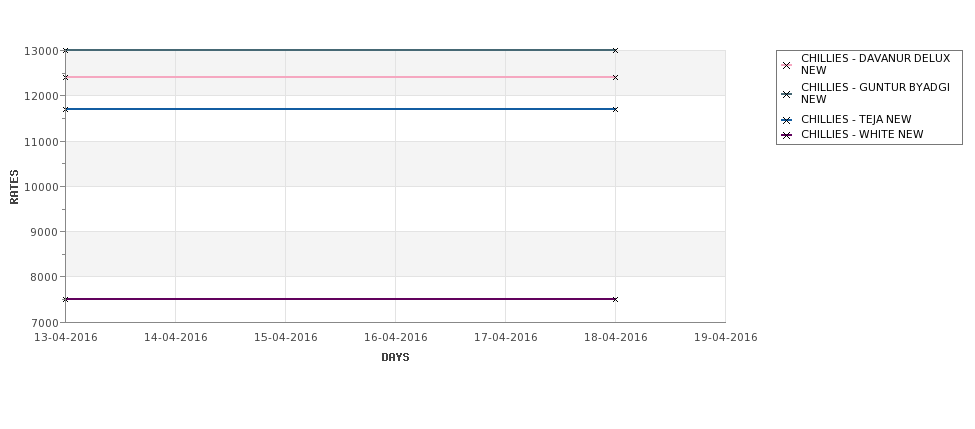Click the Davanur Delux legend marker icon

786,65
